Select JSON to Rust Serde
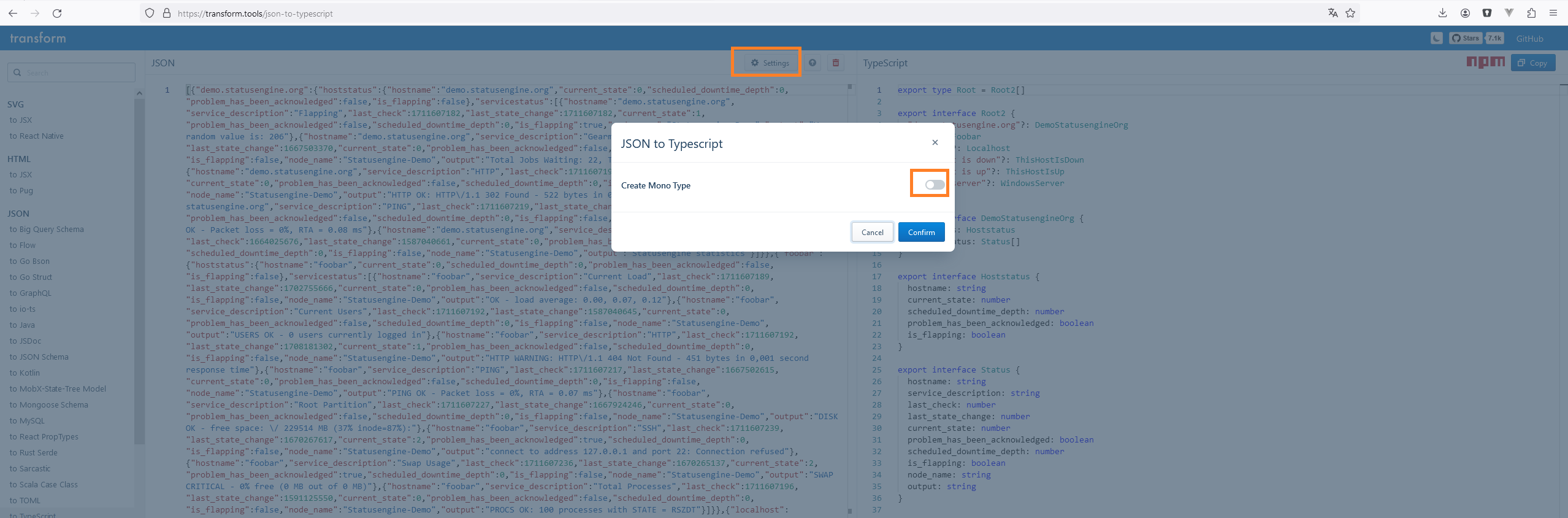This screenshot has width=1568, height=518. click(34, 452)
